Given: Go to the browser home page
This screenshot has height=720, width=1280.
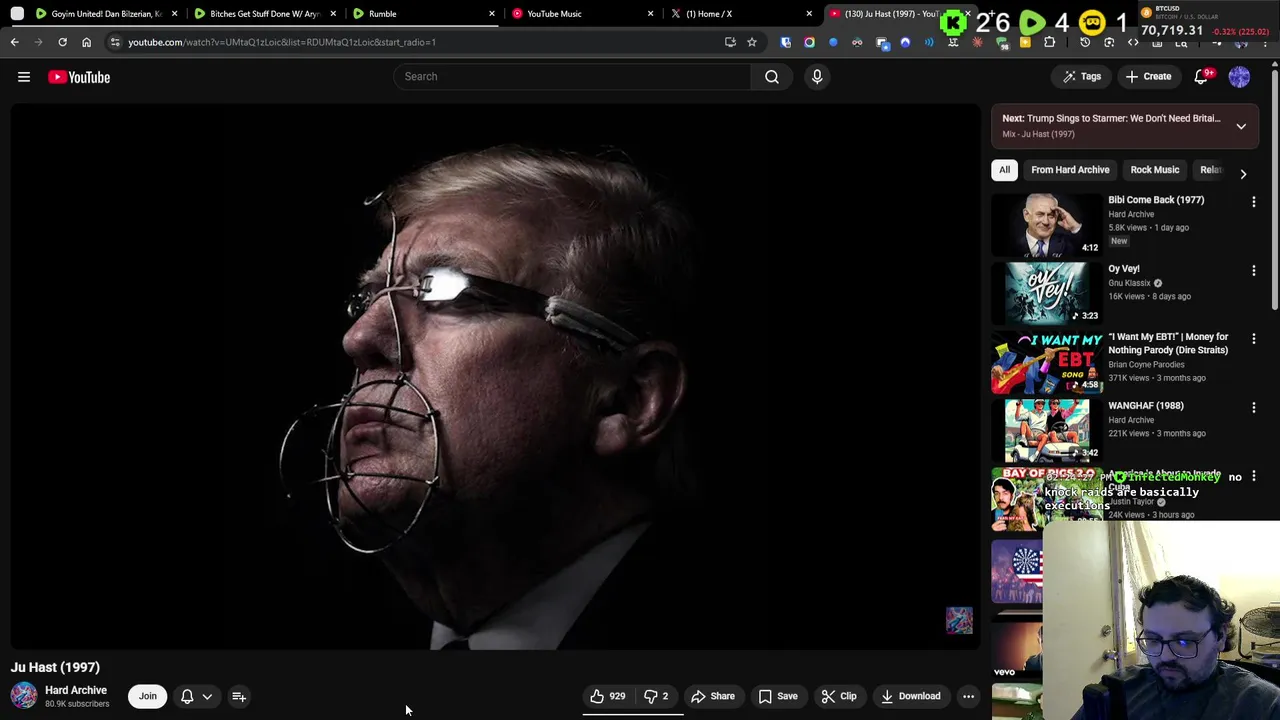Looking at the screenshot, I should [x=86, y=42].
